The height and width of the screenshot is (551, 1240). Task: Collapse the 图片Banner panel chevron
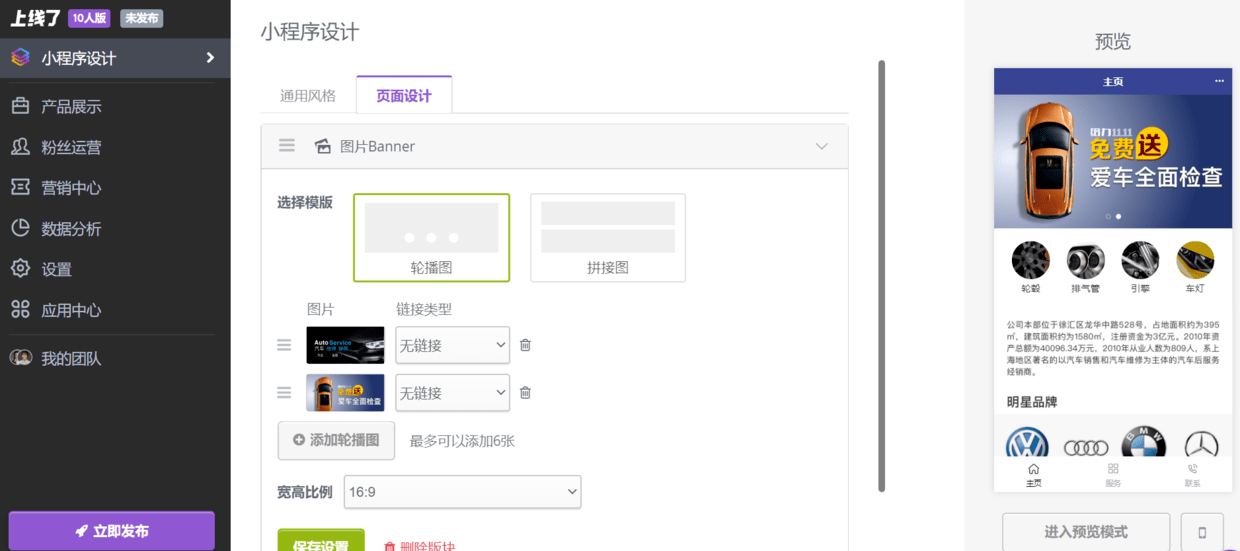[x=821, y=146]
